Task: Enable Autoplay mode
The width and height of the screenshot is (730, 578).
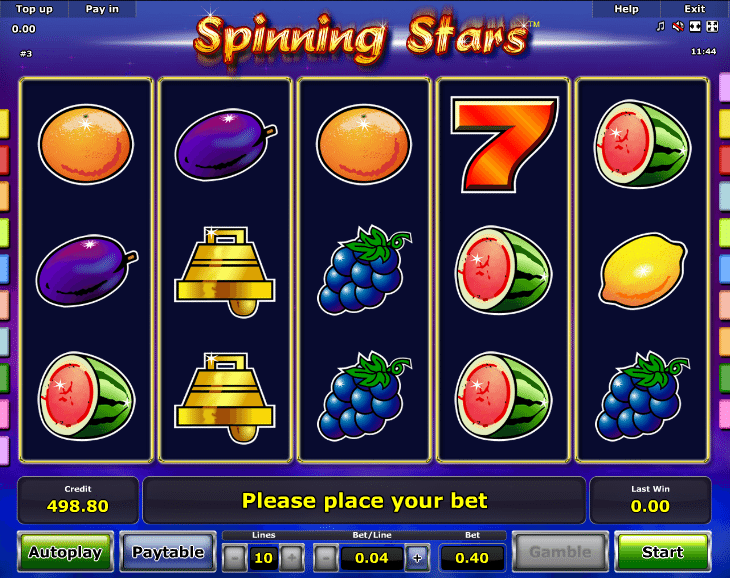Action: [66, 552]
